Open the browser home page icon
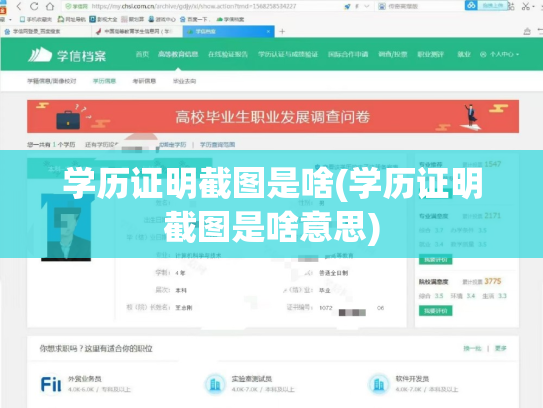This screenshot has width=543, height=408. [x=50, y=6]
